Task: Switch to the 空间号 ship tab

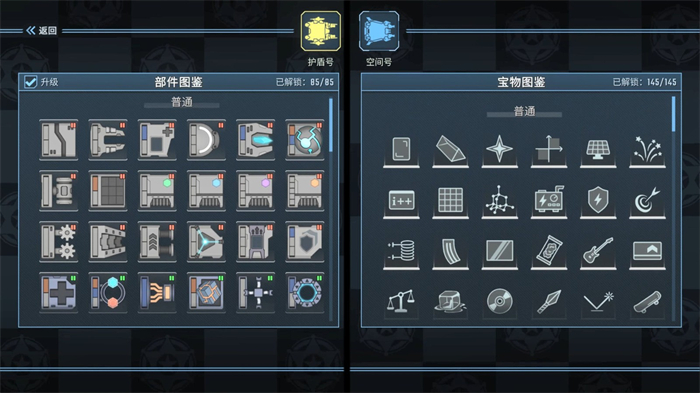Action: [x=379, y=31]
